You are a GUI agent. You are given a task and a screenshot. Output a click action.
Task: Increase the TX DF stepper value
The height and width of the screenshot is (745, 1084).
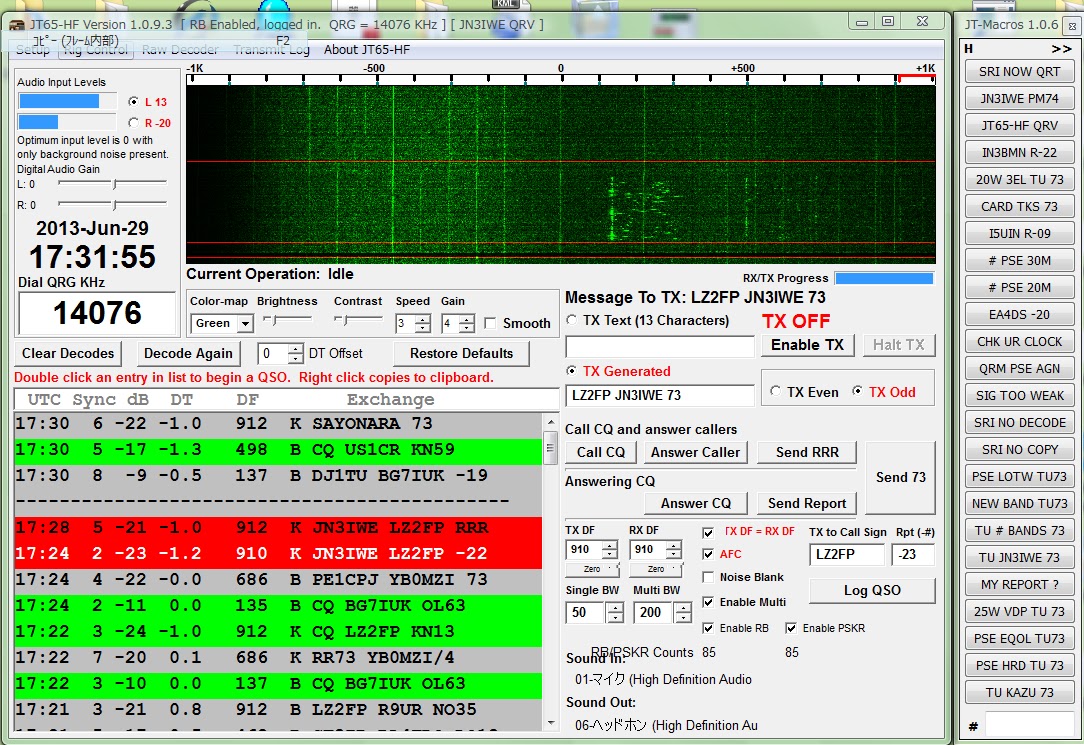pos(610,545)
